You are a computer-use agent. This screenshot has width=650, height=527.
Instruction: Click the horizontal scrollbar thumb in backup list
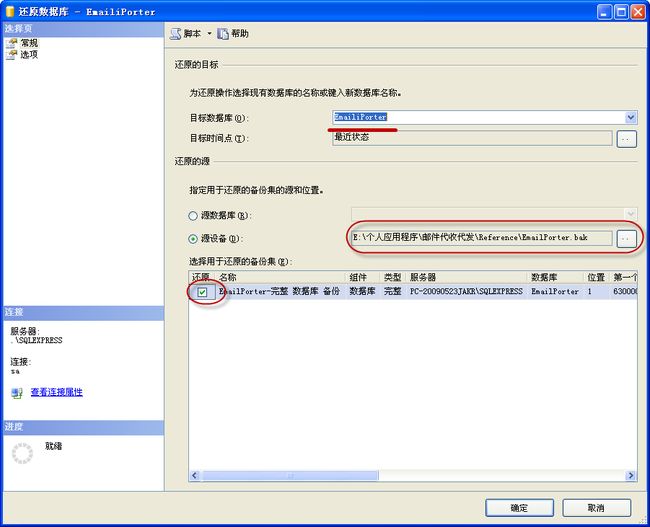point(289,476)
